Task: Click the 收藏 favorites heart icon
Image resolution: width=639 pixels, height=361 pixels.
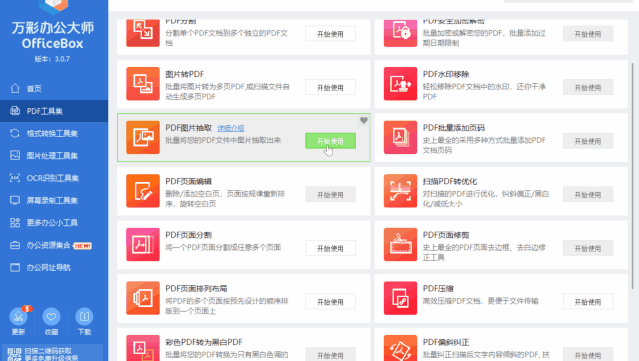Action: click(x=51, y=317)
